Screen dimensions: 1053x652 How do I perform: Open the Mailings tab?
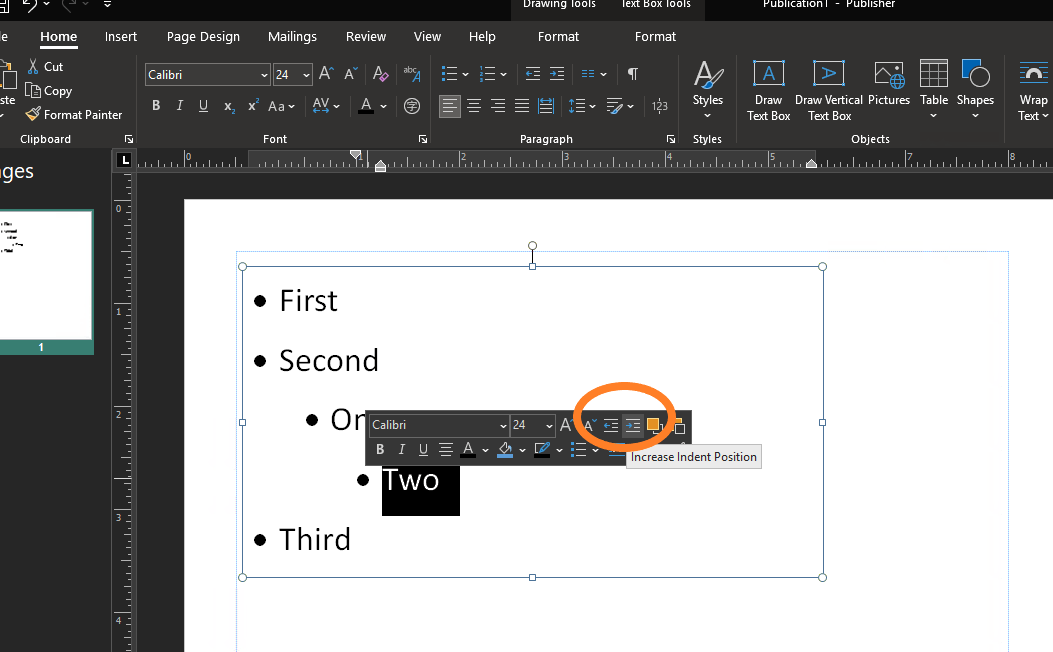292,37
